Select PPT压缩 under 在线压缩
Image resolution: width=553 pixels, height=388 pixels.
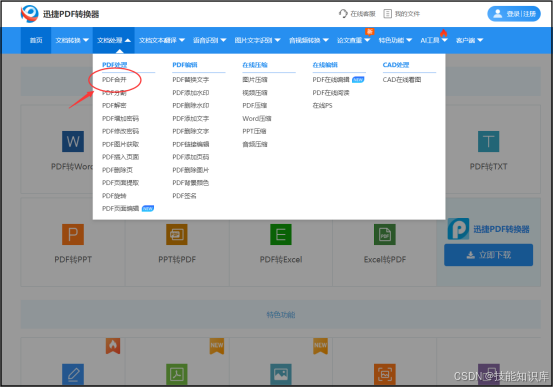point(254,131)
